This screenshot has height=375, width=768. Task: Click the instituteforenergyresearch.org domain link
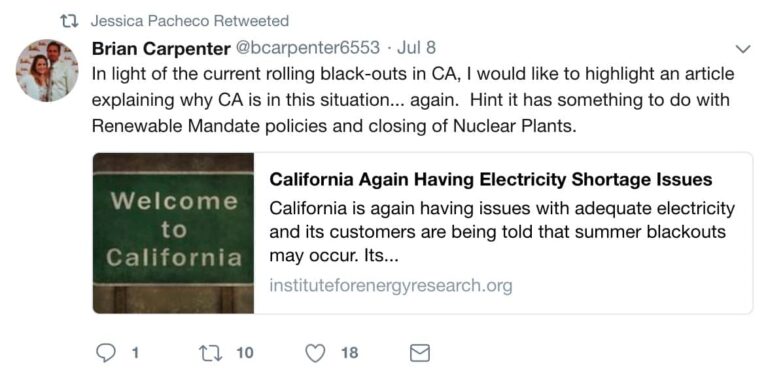[x=391, y=285]
